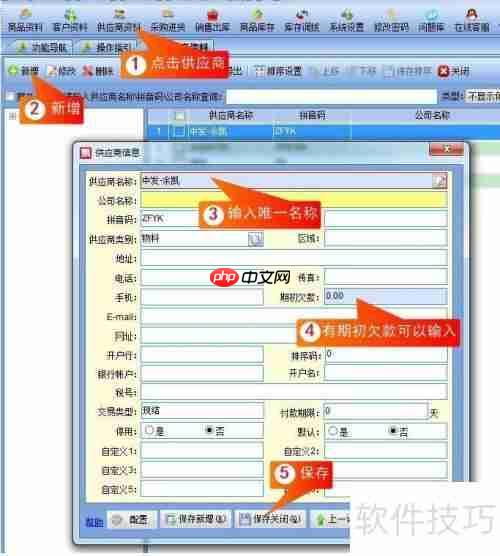The height and width of the screenshot is (556, 500).
Task: Click the 保存排序 toolbar button
Action: click(407, 71)
